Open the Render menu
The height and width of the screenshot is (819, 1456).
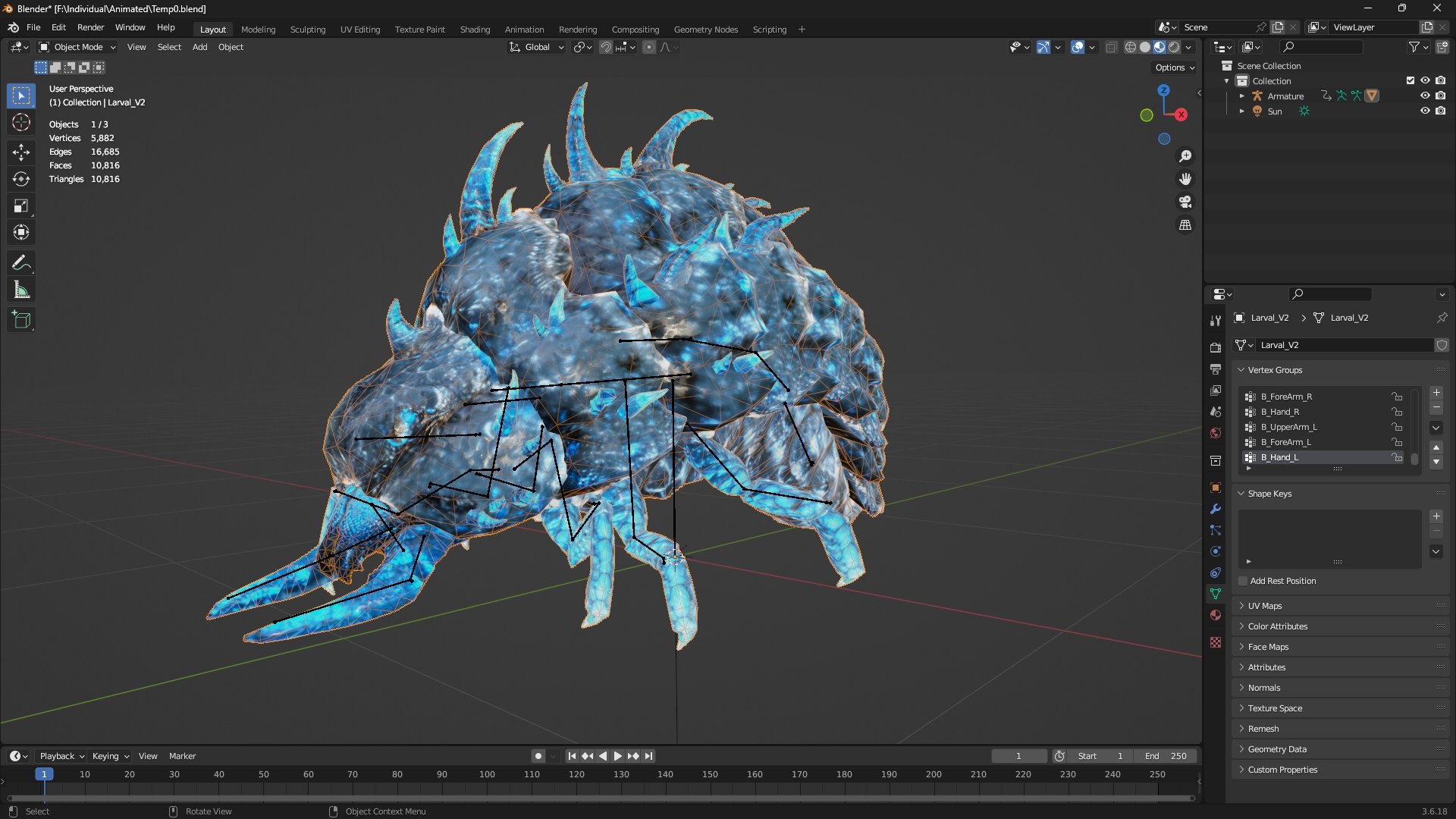(x=90, y=27)
